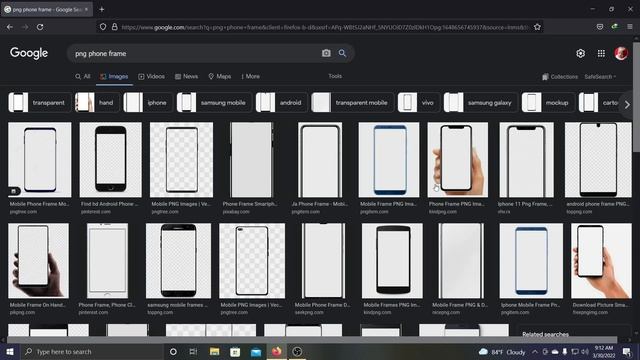Open the notification center icon

(x=627, y=351)
